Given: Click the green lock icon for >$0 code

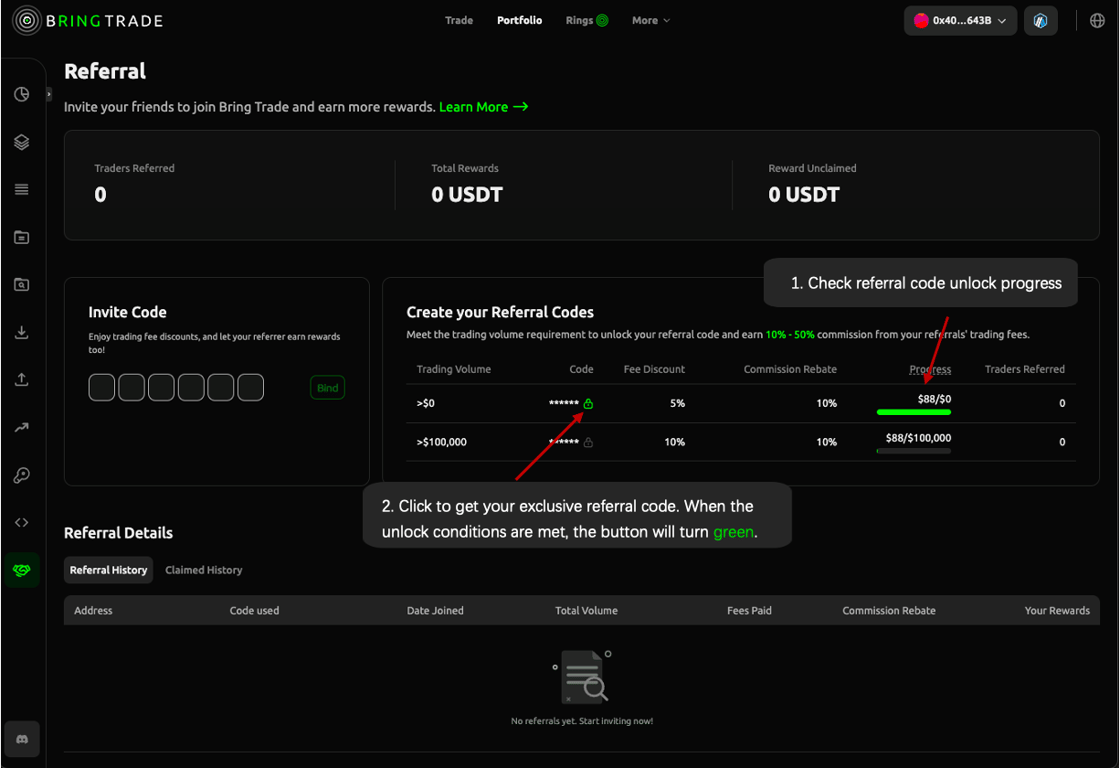Looking at the screenshot, I should (x=588, y=404).
